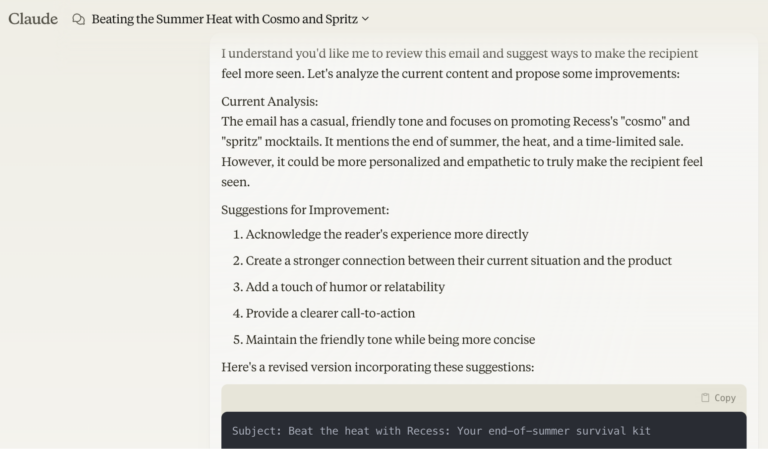Open the conversation title dropdown chevron

365,19
